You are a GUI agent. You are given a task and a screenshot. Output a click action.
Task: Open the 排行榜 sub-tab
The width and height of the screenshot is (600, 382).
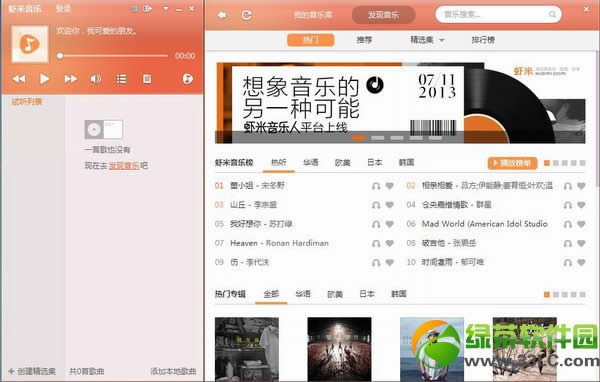tap(483, 40)
